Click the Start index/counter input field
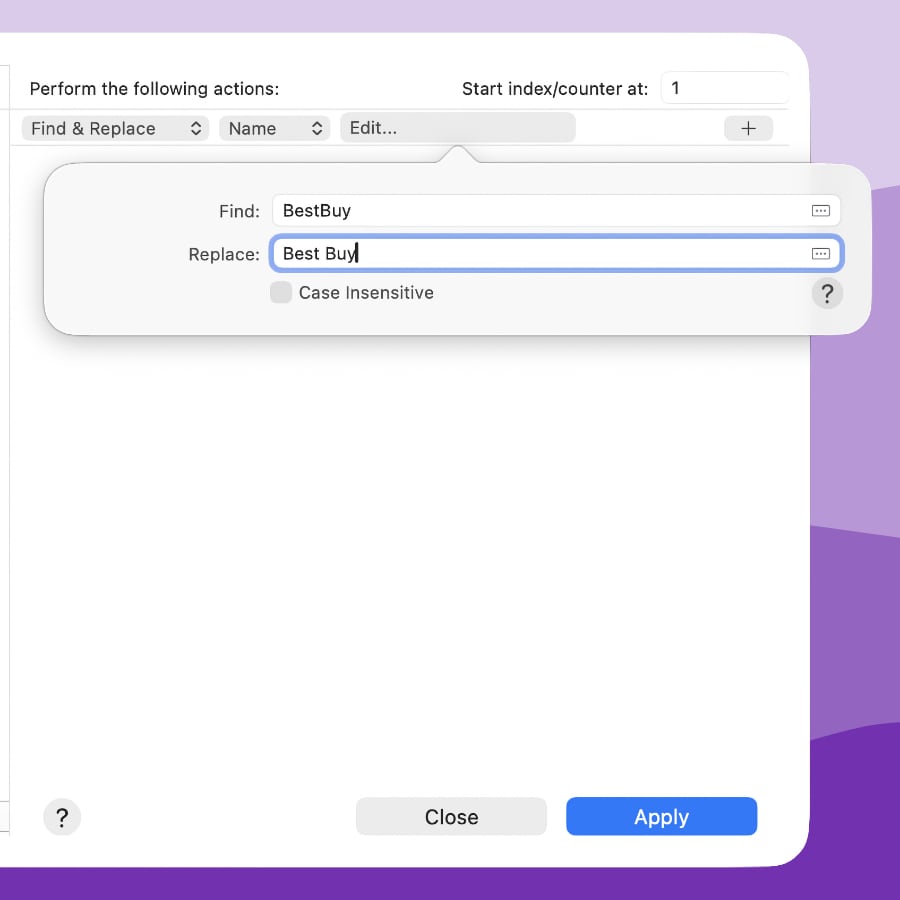 point(724,88)
